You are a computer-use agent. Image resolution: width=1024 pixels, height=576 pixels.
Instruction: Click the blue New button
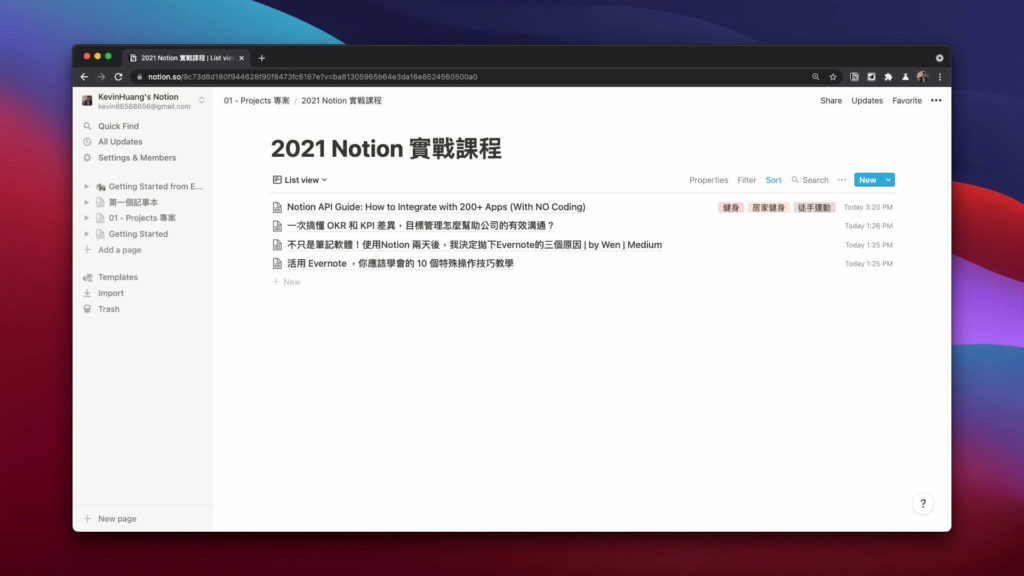pyautogui.click(x=867, y=180)
